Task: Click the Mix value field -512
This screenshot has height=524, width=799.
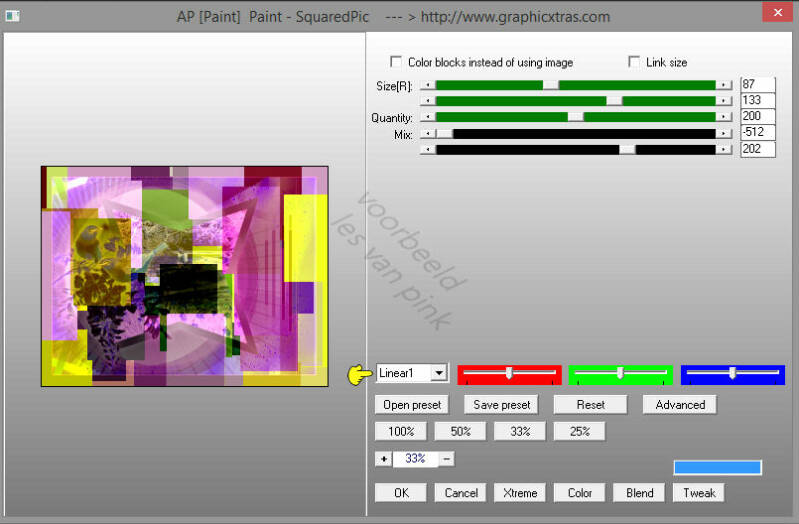Action: [x=758, y=133]
